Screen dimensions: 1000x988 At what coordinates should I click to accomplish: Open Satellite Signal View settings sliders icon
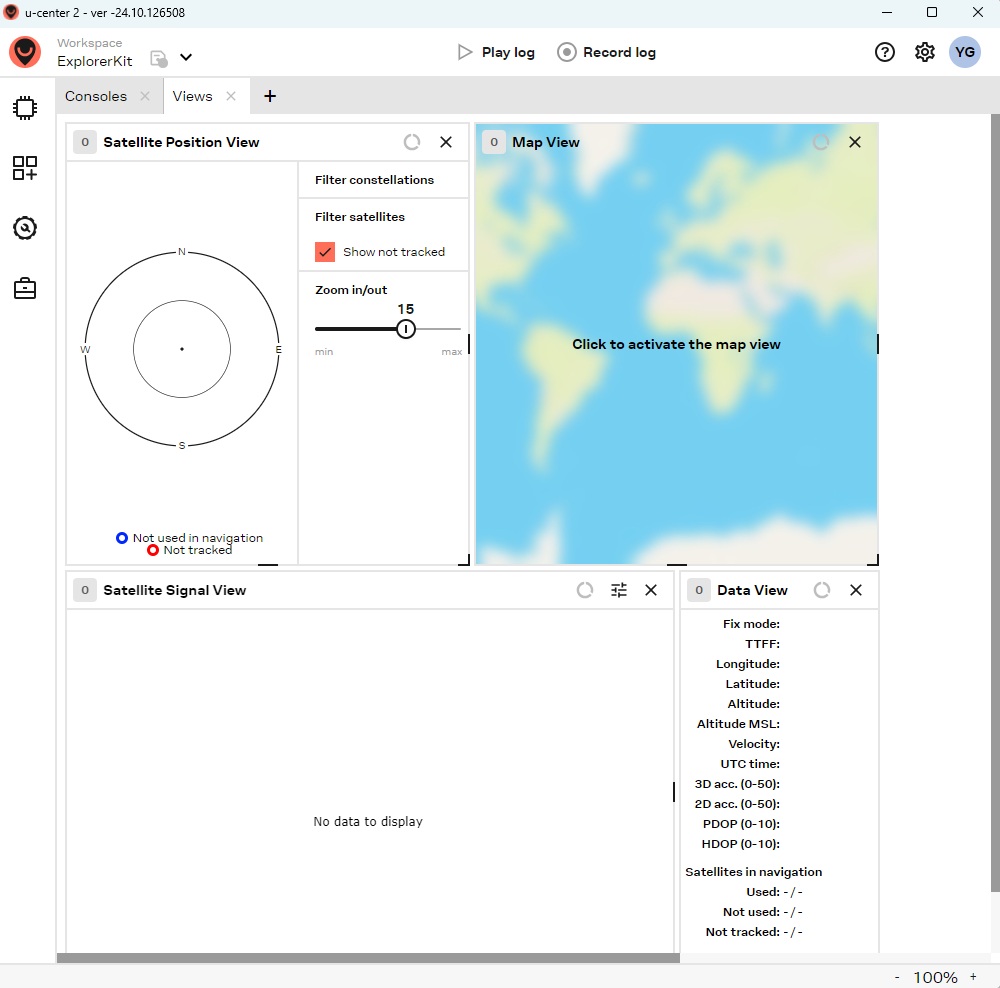coord(619,590)
